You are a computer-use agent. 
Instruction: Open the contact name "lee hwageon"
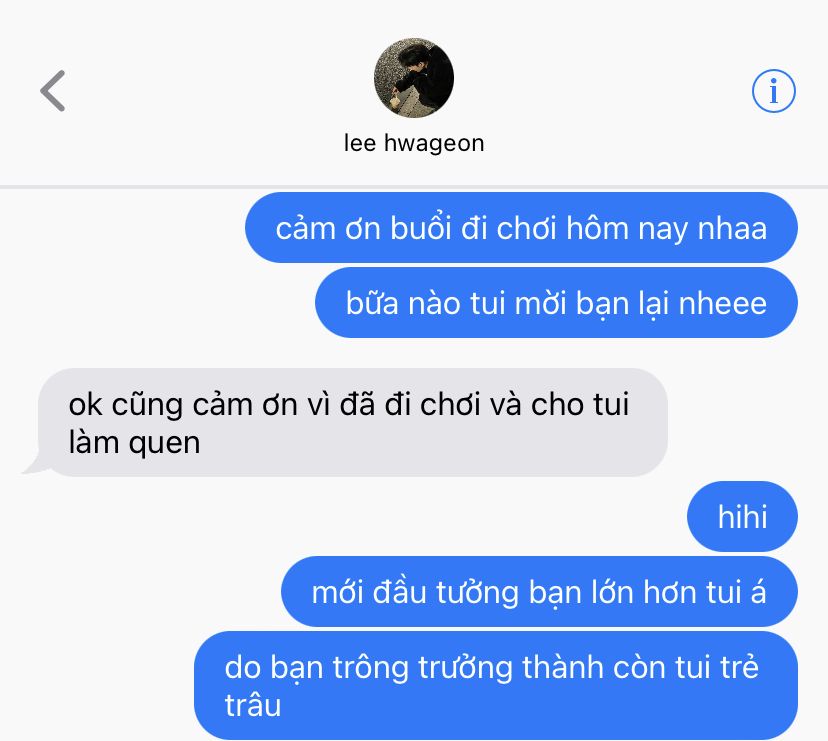(x=413, y=143)
